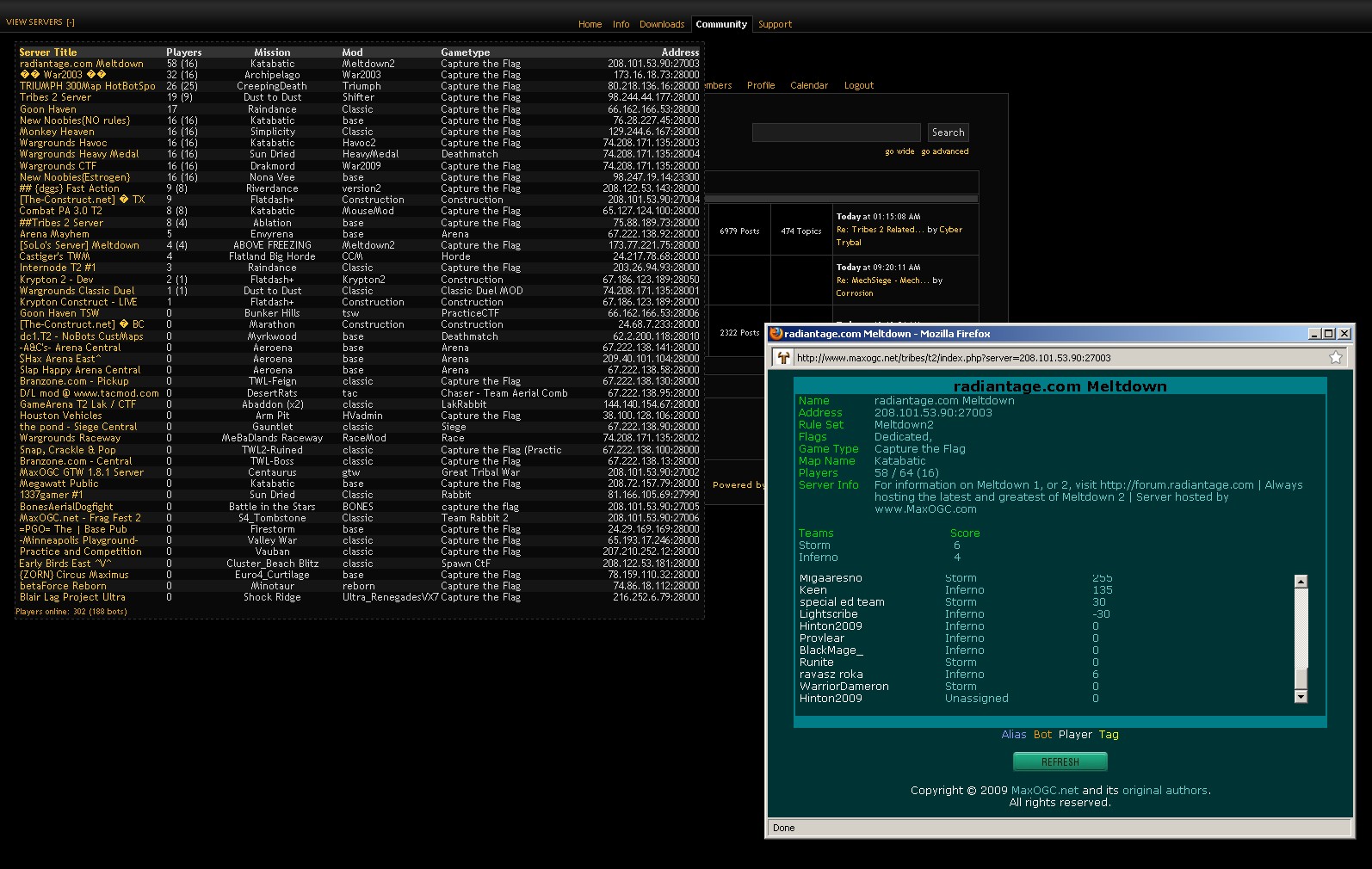Open the Wargrounds CTF server entry

(x=58, y=166)
